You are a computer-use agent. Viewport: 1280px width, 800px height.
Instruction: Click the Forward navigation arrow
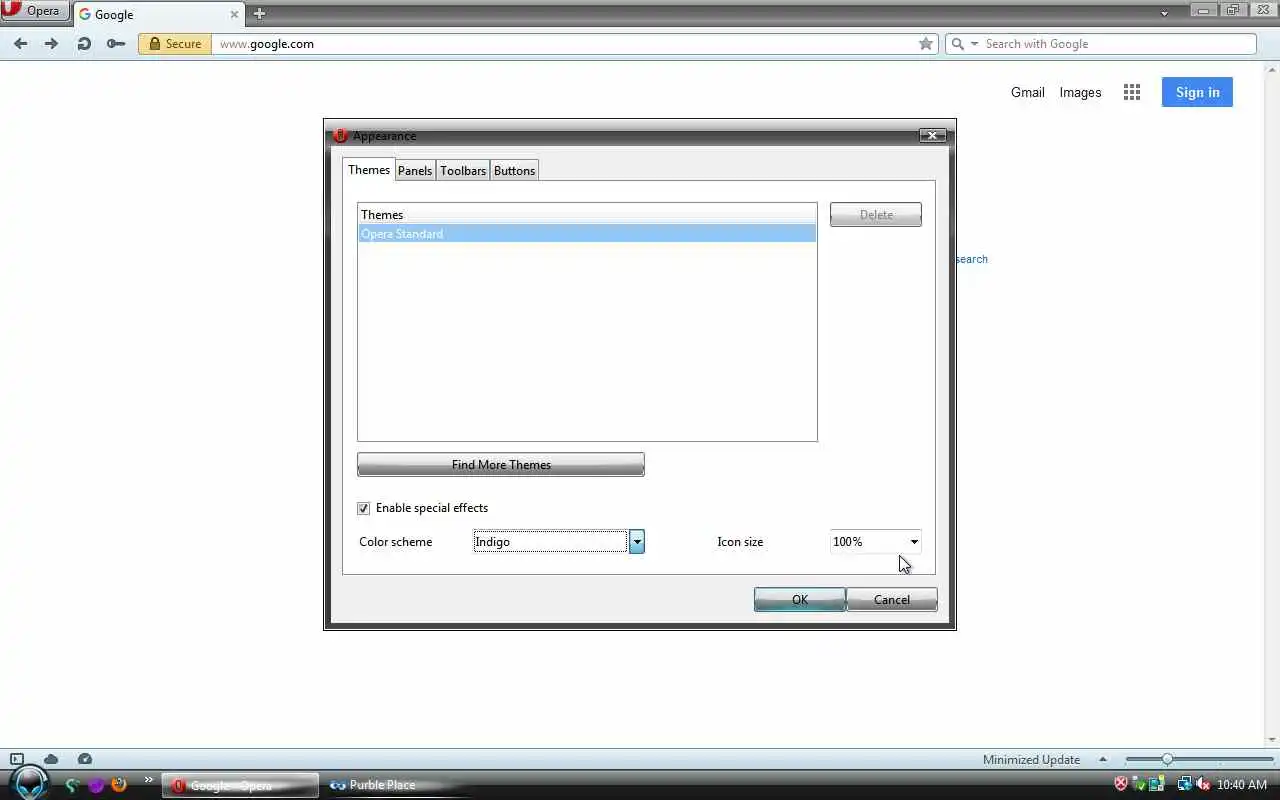click(52, 44)
